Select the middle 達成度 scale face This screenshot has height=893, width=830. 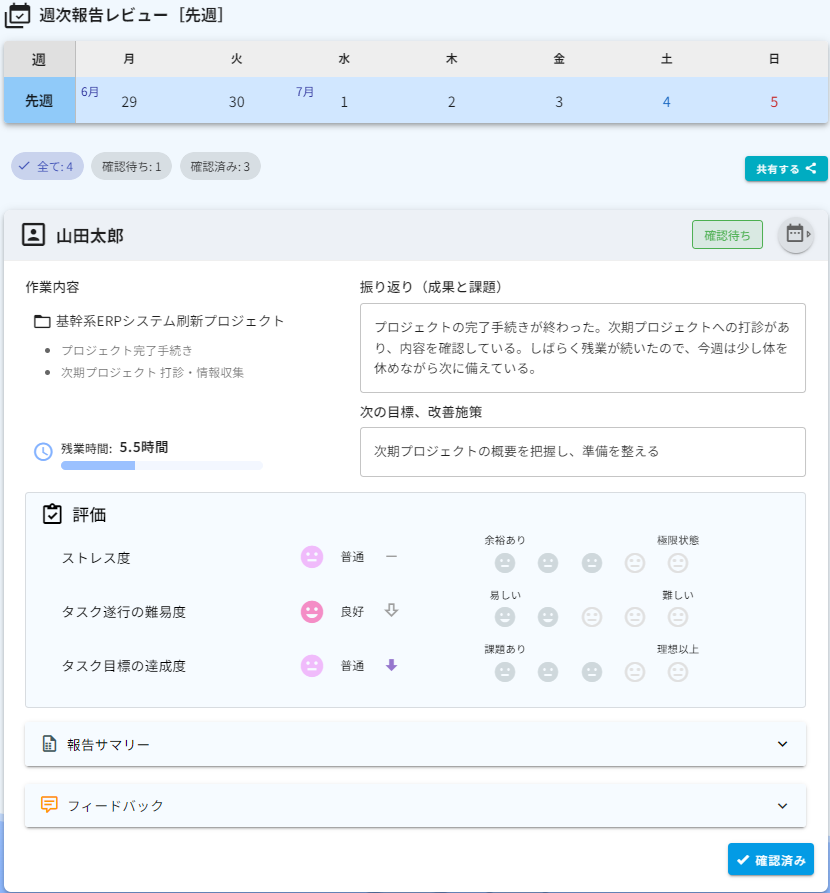(x=592, y=672)
